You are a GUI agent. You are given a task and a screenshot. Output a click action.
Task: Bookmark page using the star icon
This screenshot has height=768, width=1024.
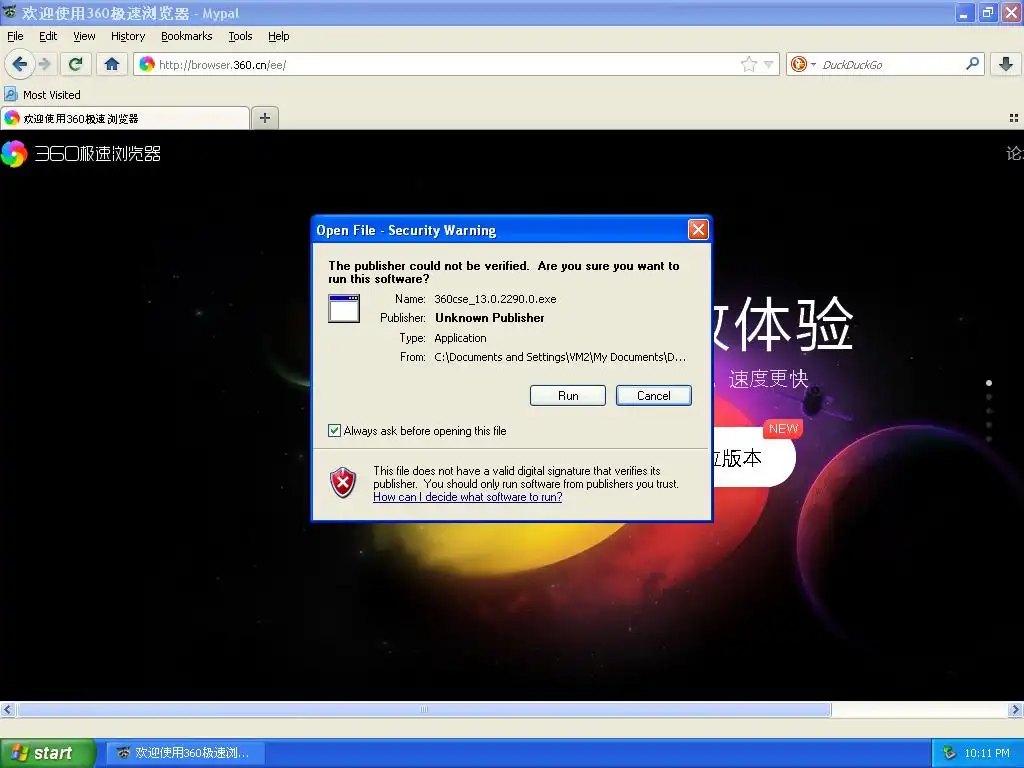click(x=748, y=64)
